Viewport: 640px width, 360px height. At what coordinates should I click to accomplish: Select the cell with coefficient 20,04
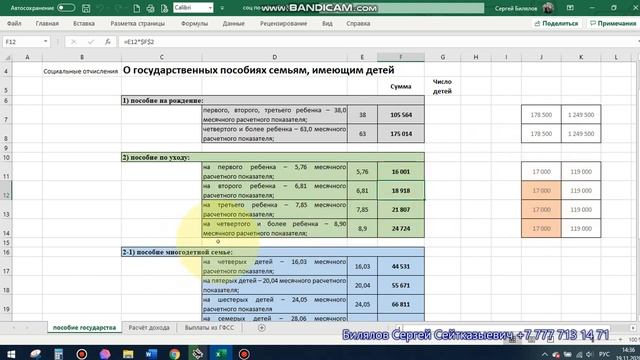tap(362, 285)
